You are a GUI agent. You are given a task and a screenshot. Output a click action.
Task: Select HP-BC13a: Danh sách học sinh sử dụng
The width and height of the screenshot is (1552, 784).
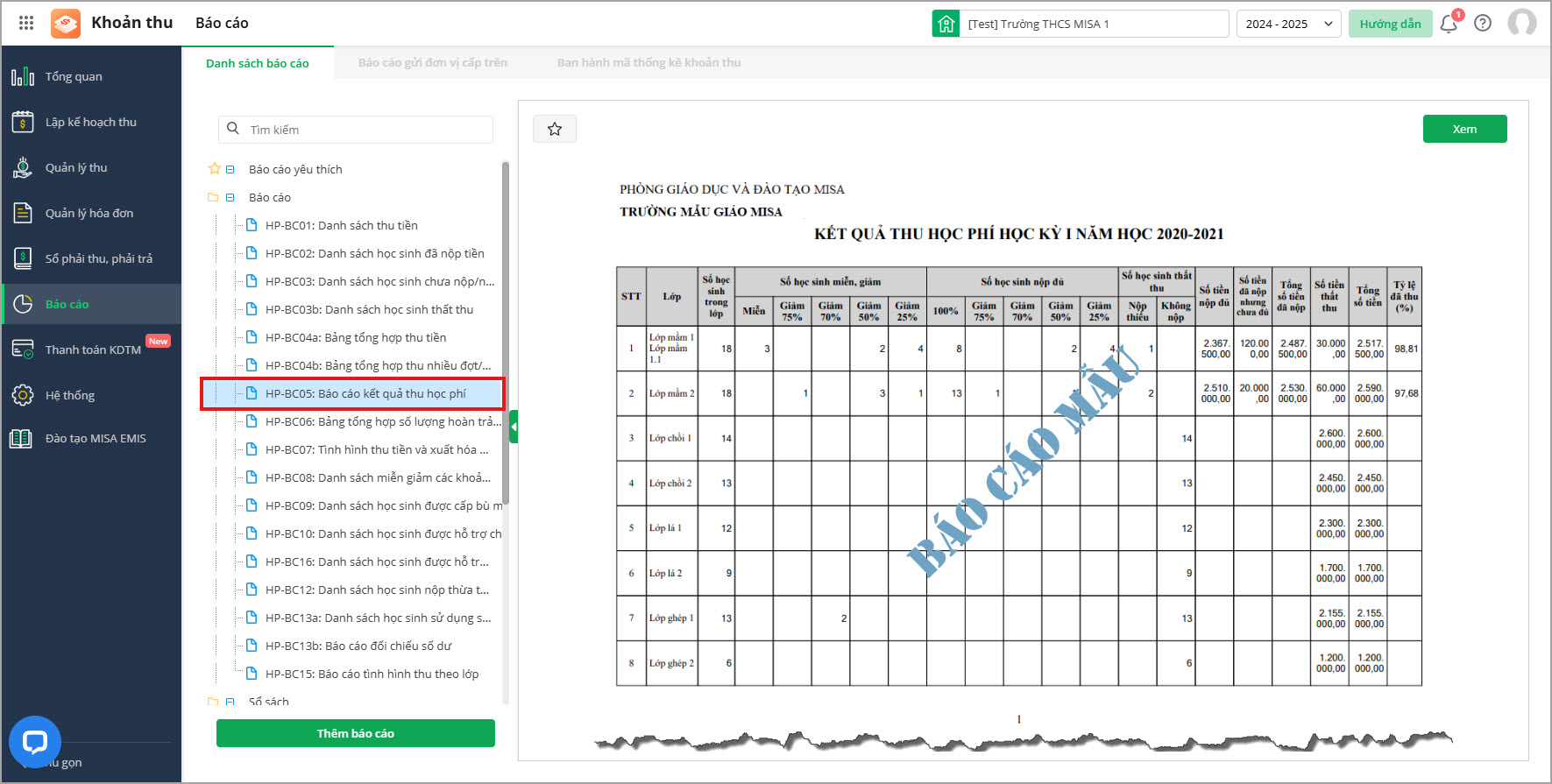pos(378,618)
